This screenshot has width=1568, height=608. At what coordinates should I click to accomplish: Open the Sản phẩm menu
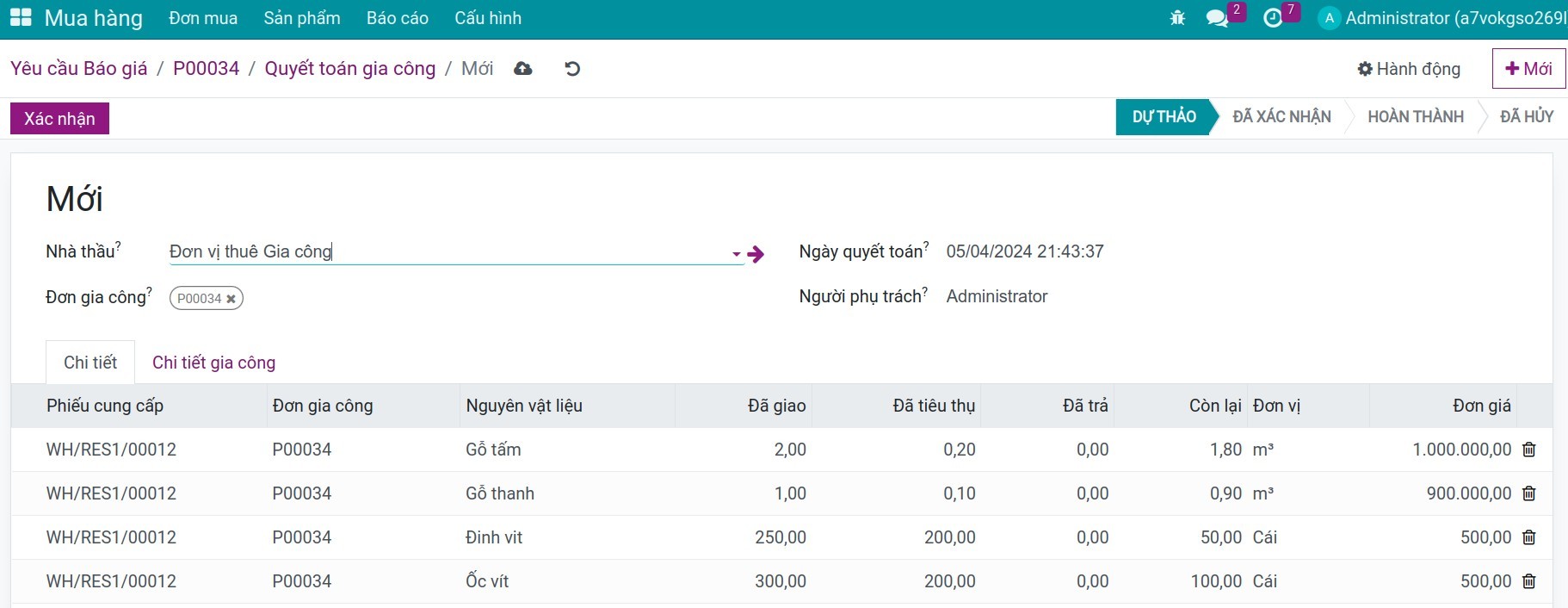302,18
